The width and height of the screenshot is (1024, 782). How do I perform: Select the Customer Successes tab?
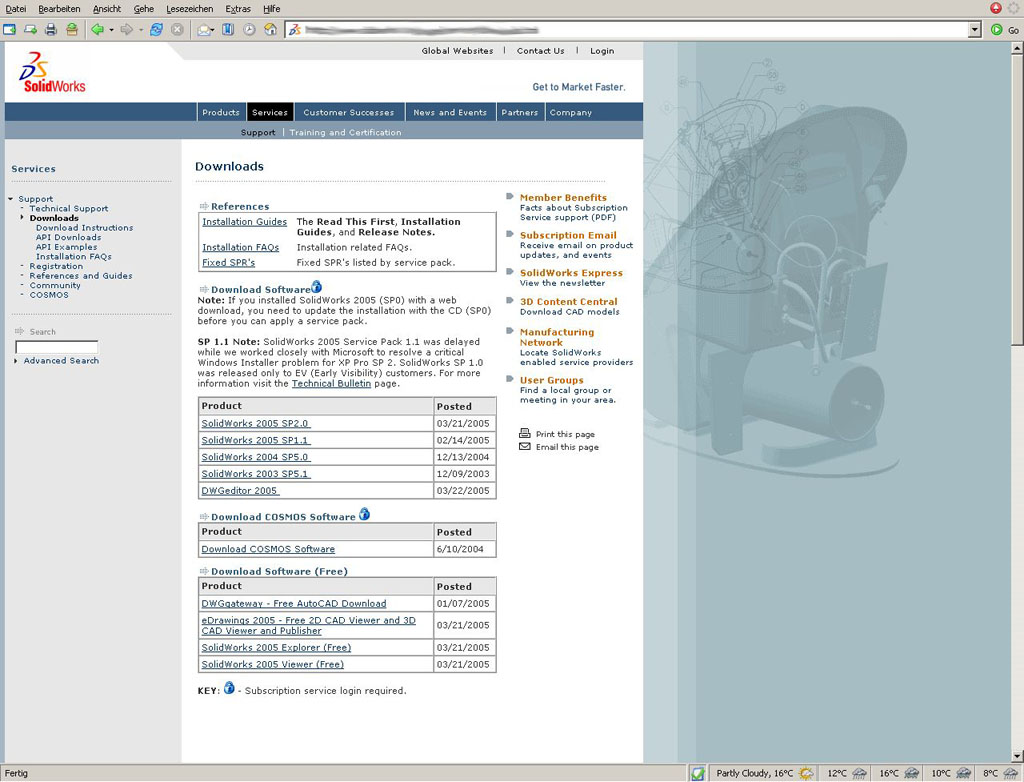pos(349,112)
